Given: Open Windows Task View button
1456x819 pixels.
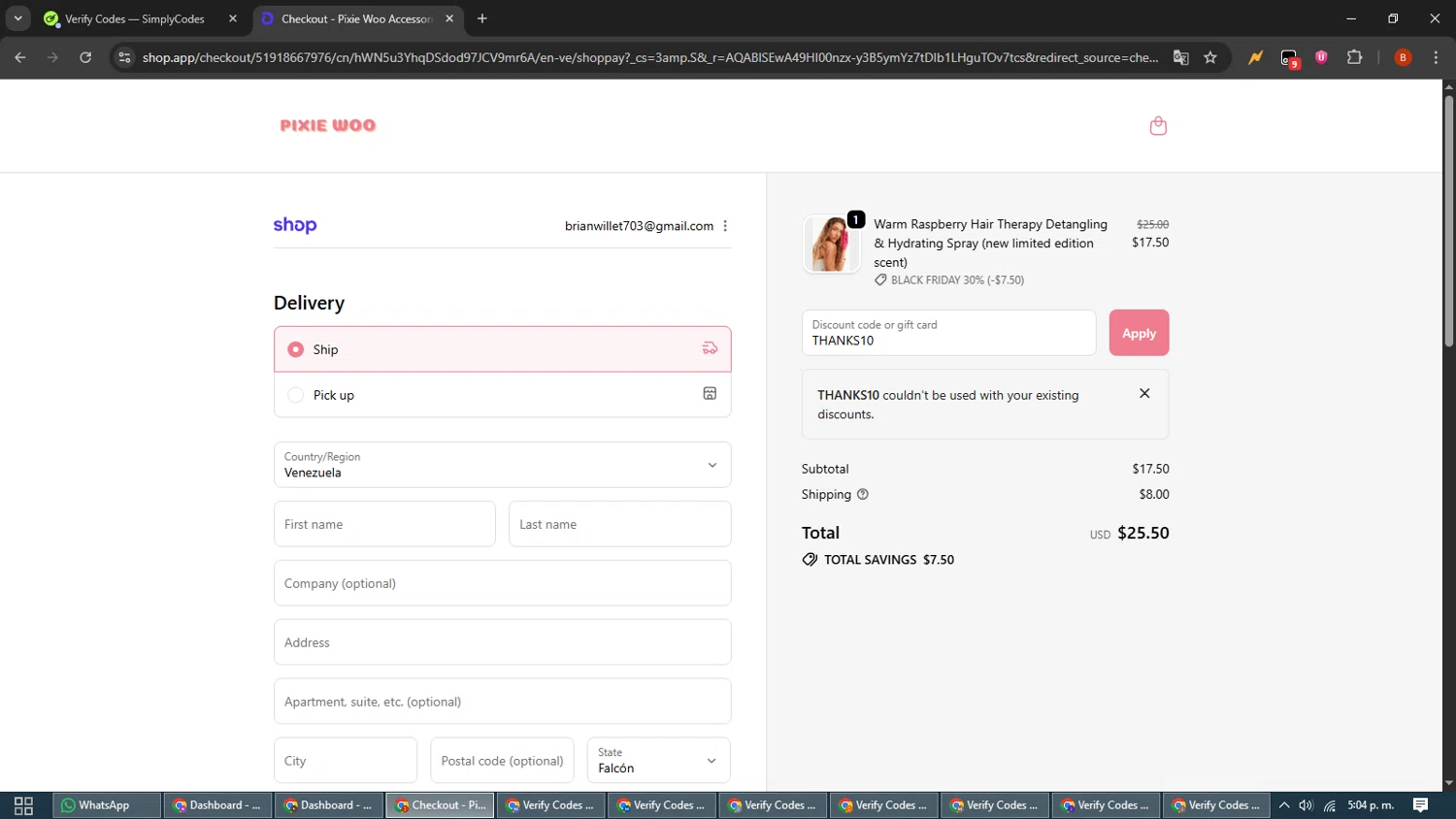Looking at the screenshot, I should [24, 805].
